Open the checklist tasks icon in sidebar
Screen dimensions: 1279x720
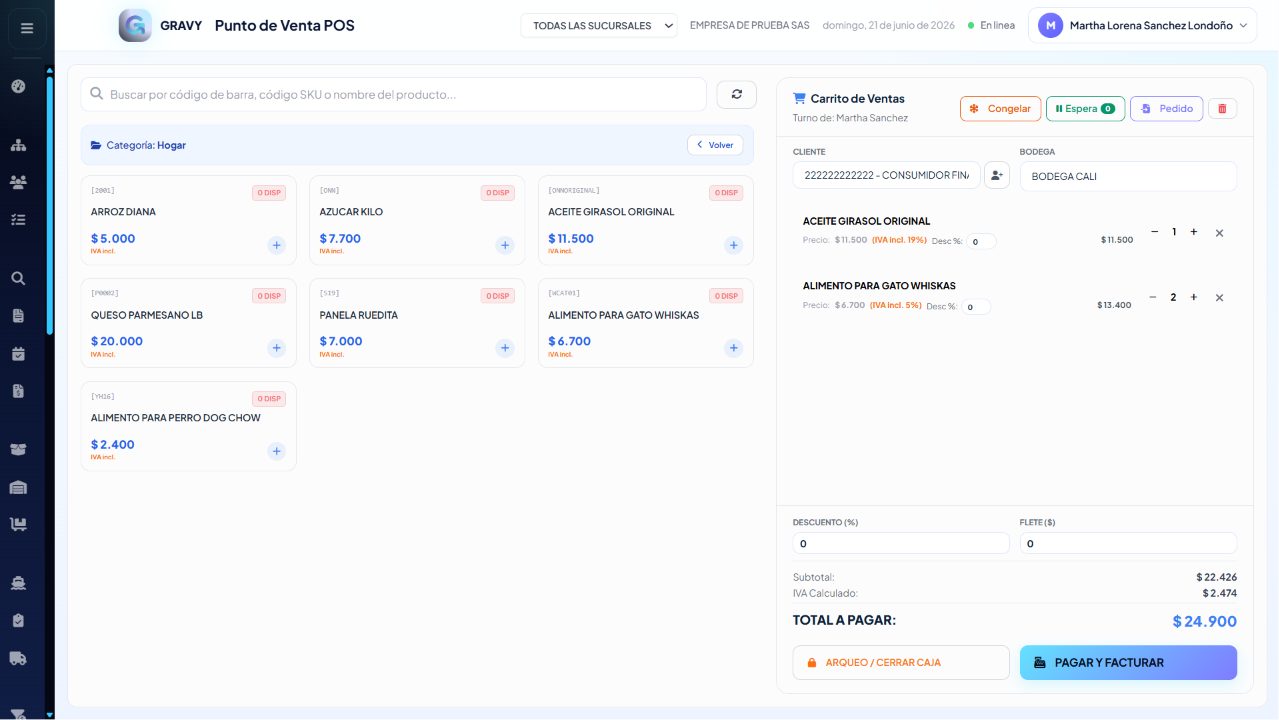[18, 219]
